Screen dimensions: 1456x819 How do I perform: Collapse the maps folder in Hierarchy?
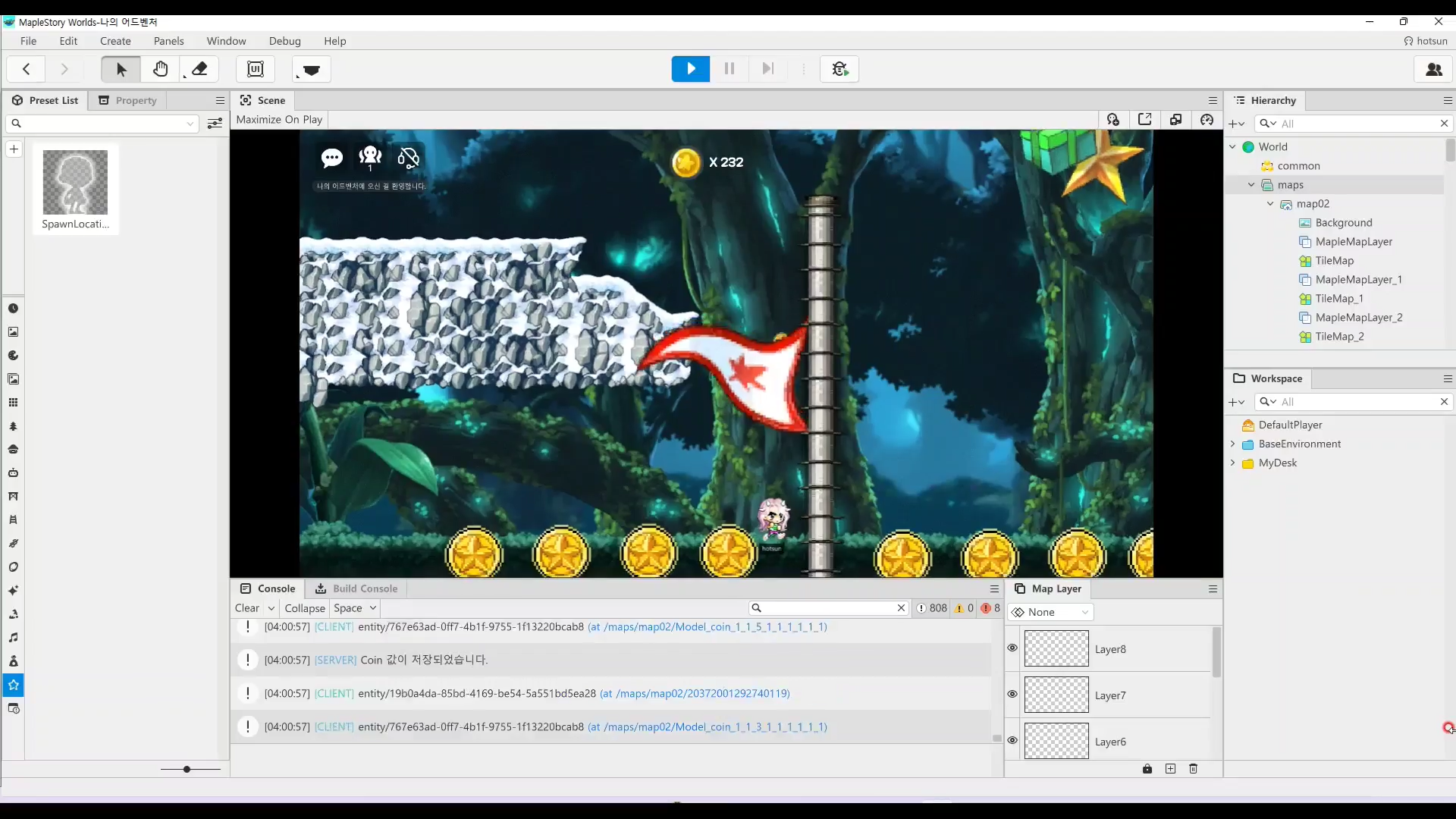pos(1251,185)
